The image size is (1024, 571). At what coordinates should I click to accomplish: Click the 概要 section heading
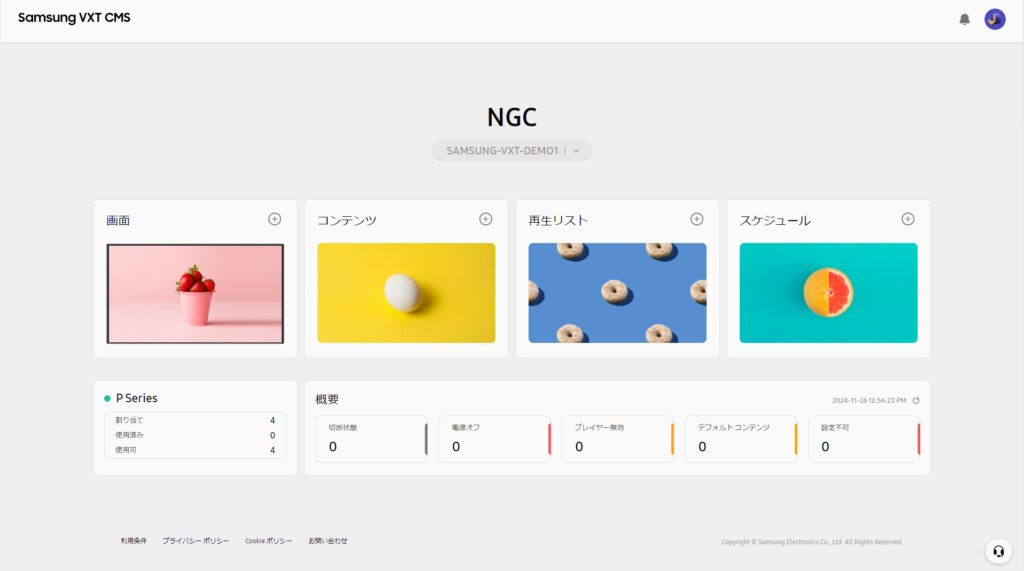click(x=327, y=399)
